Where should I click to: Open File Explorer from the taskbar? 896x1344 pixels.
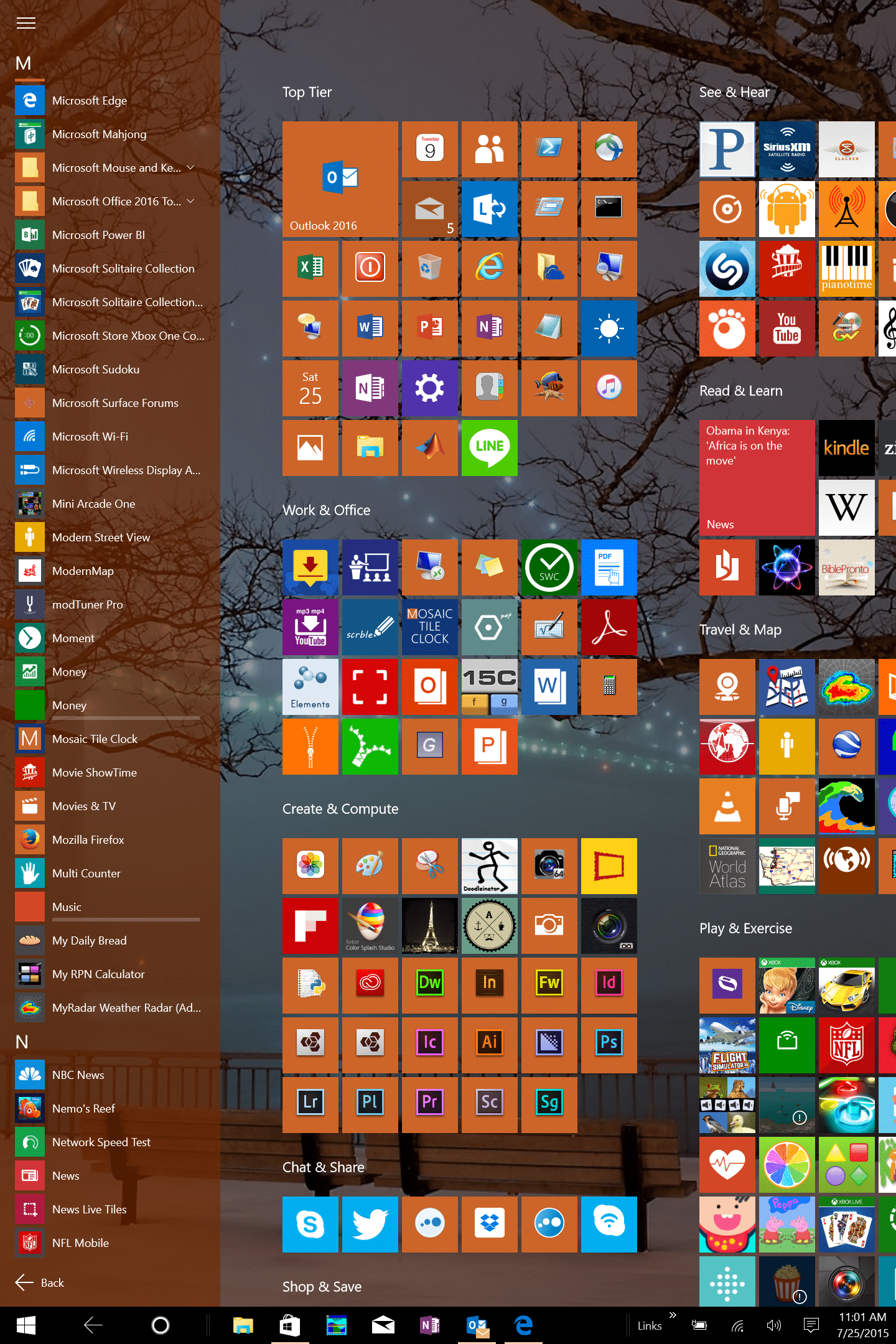(243, 1325)
